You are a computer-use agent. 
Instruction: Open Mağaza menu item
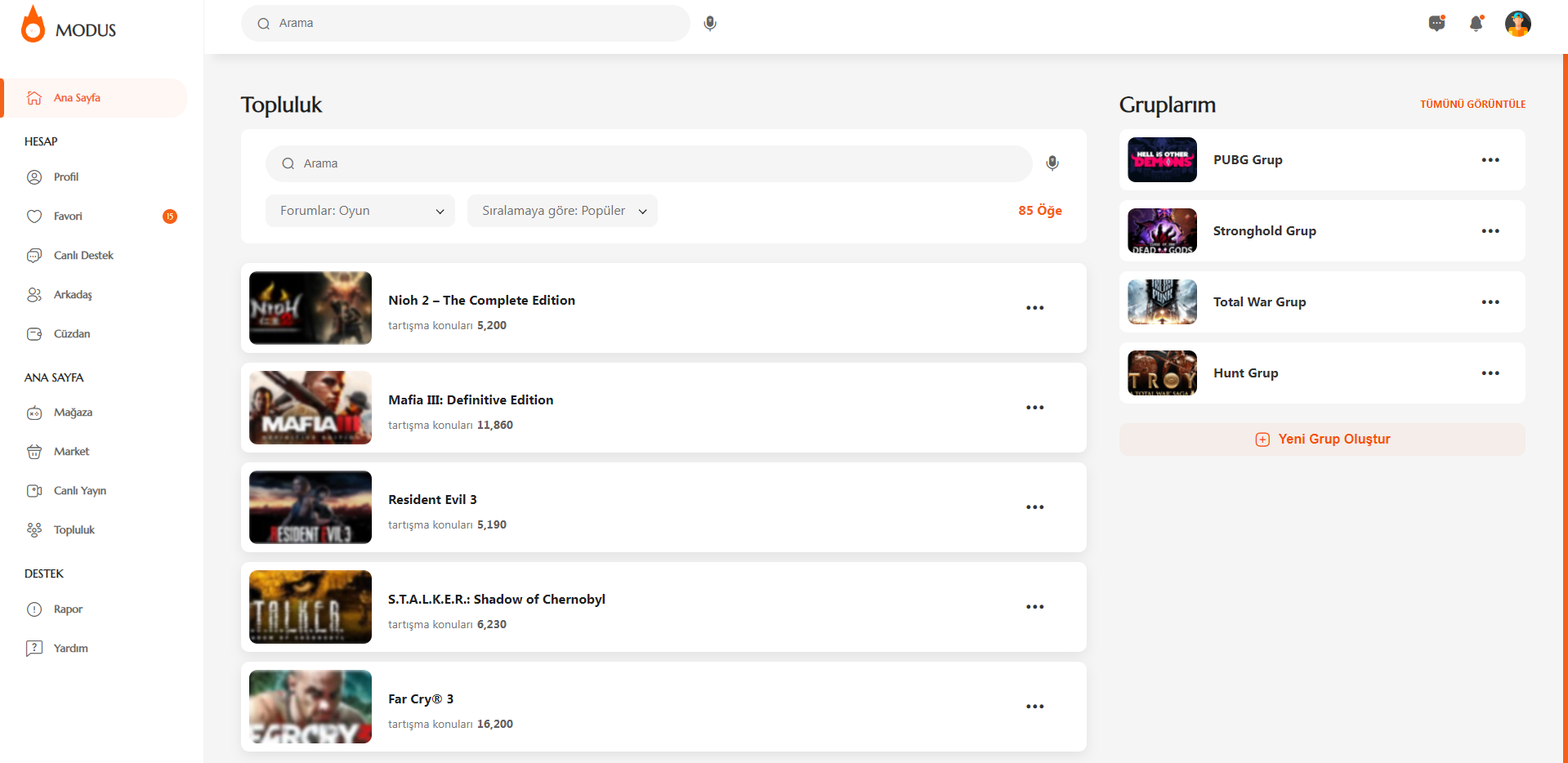(x=73, y=413)
